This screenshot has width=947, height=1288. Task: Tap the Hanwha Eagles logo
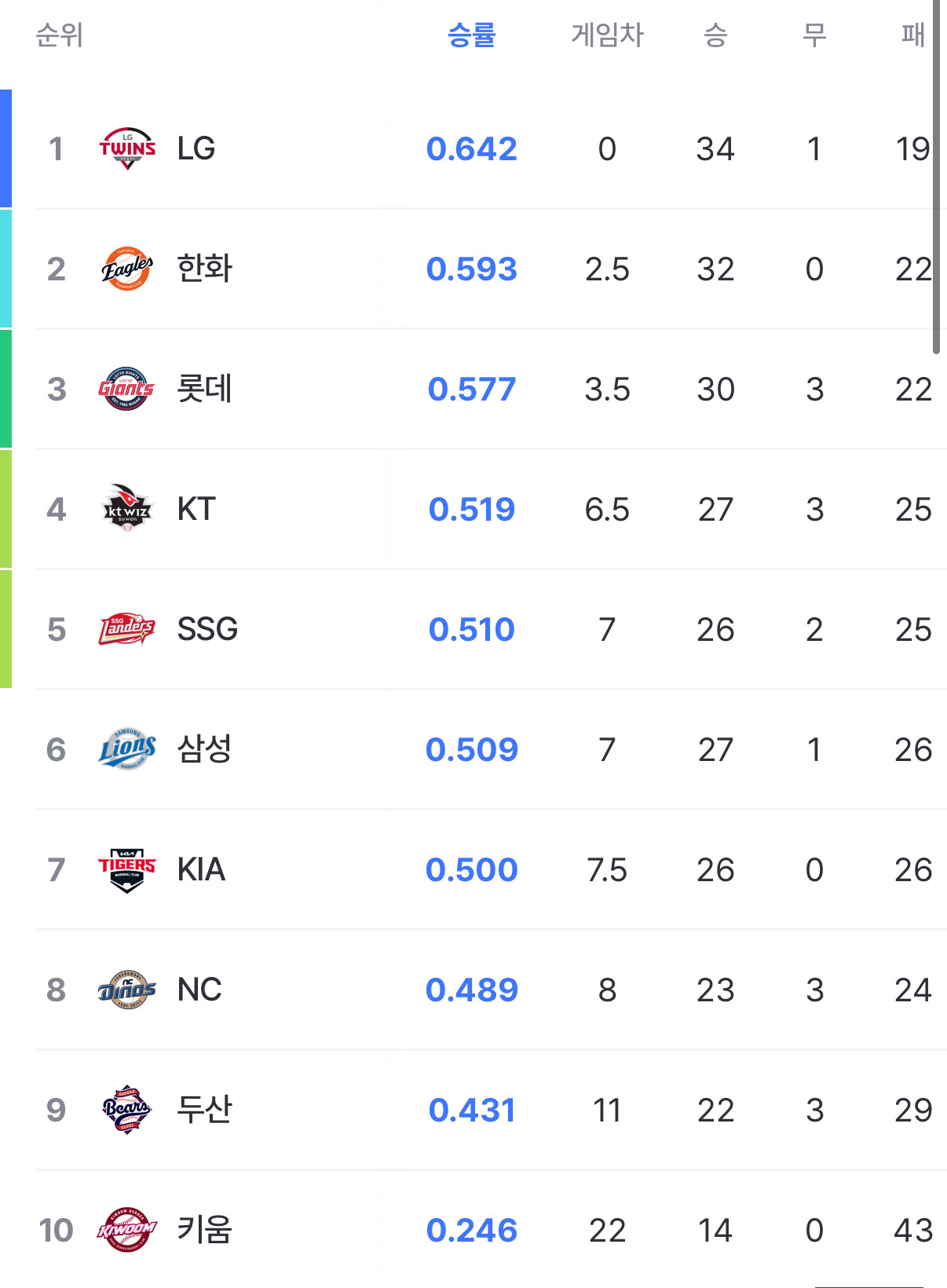point(127,269)
